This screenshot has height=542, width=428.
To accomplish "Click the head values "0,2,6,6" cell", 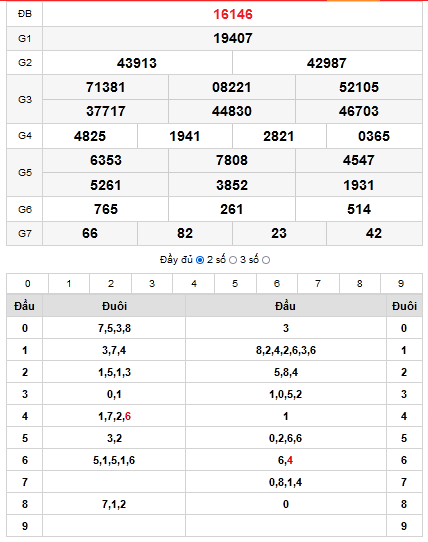I will coord(286,438).
